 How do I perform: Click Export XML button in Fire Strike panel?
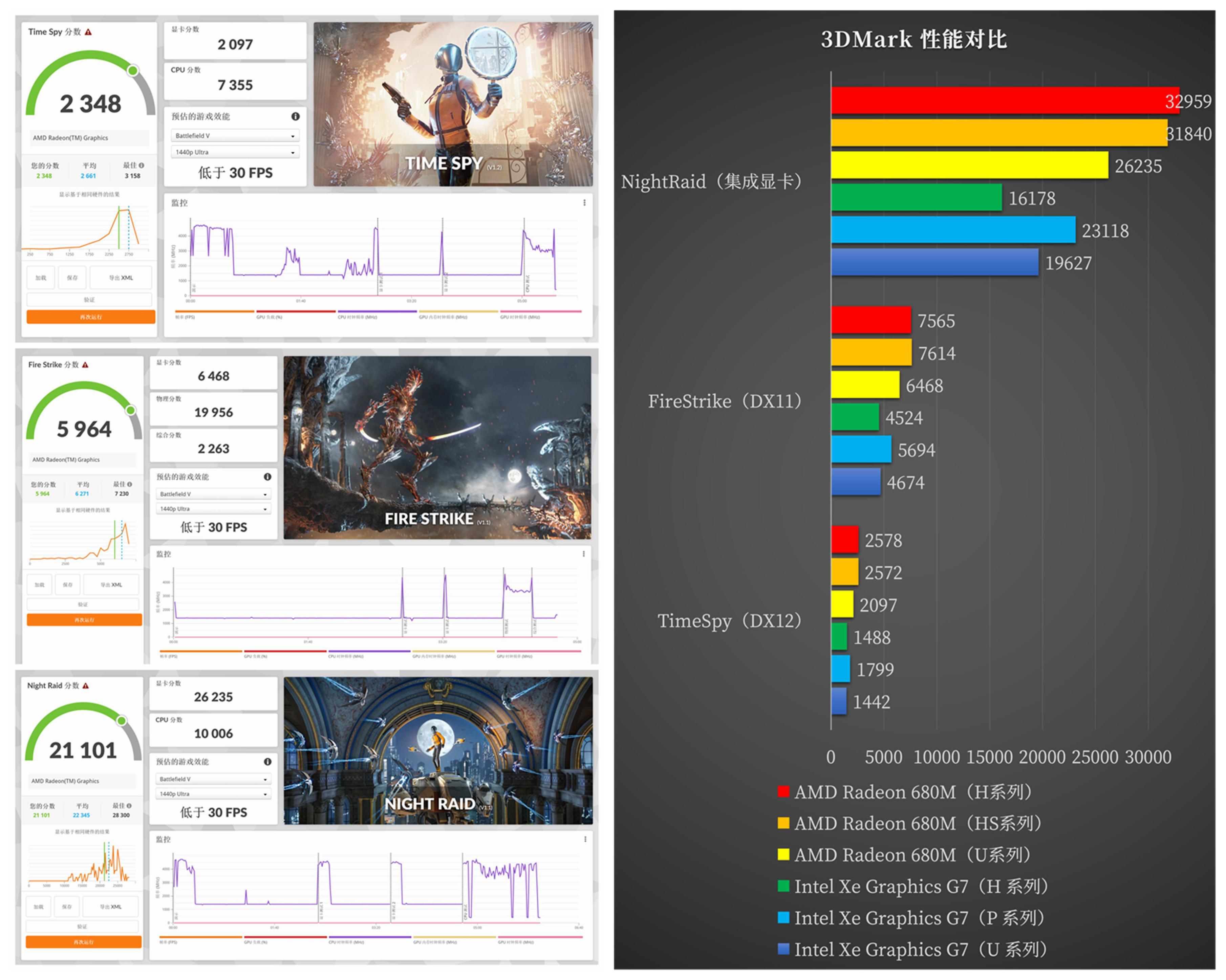pos(111,585)
